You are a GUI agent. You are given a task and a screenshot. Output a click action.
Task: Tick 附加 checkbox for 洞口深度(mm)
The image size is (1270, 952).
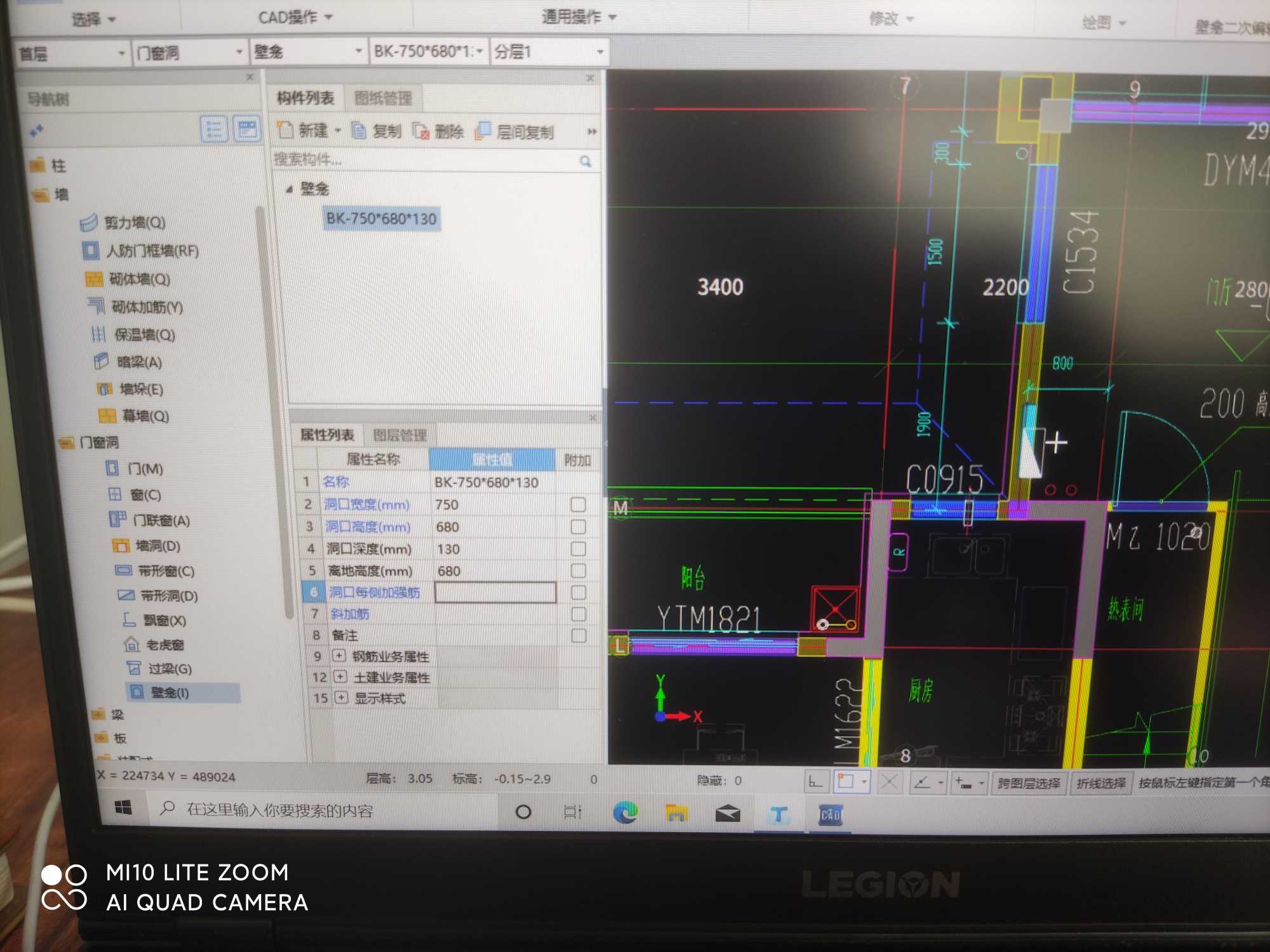[x=578, y=548]
